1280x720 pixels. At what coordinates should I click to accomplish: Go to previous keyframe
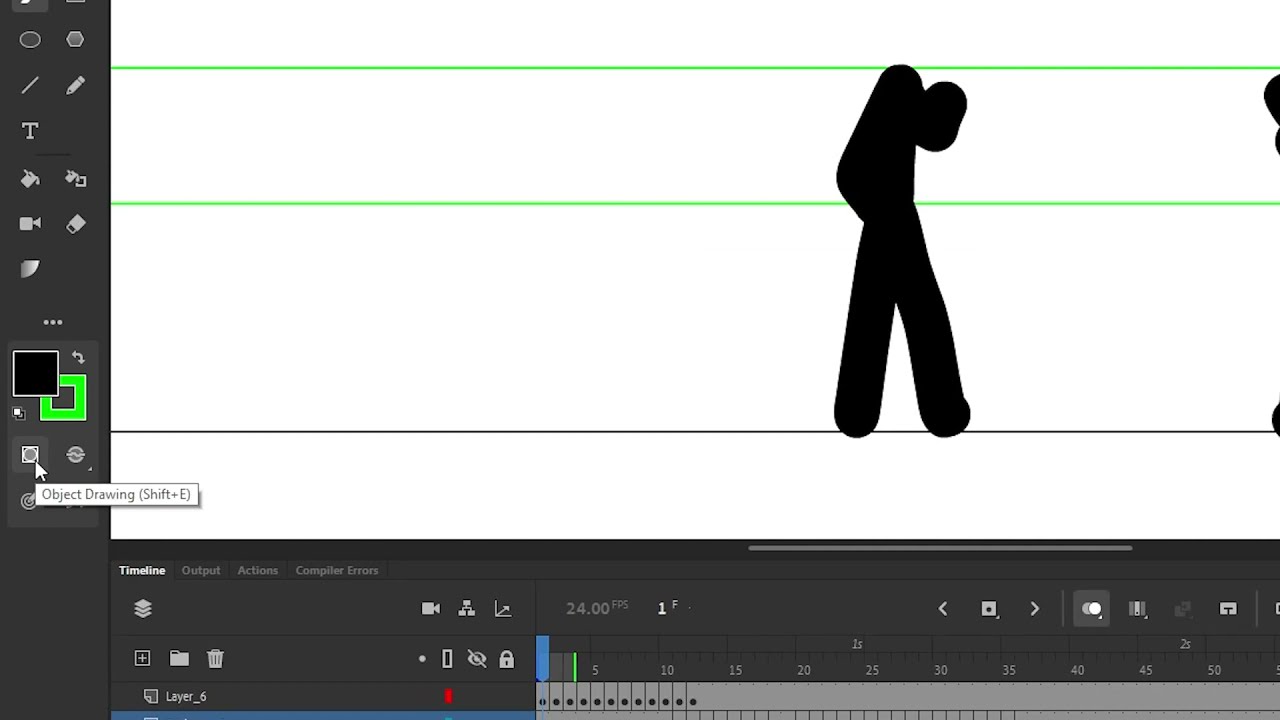click(942, 608)
